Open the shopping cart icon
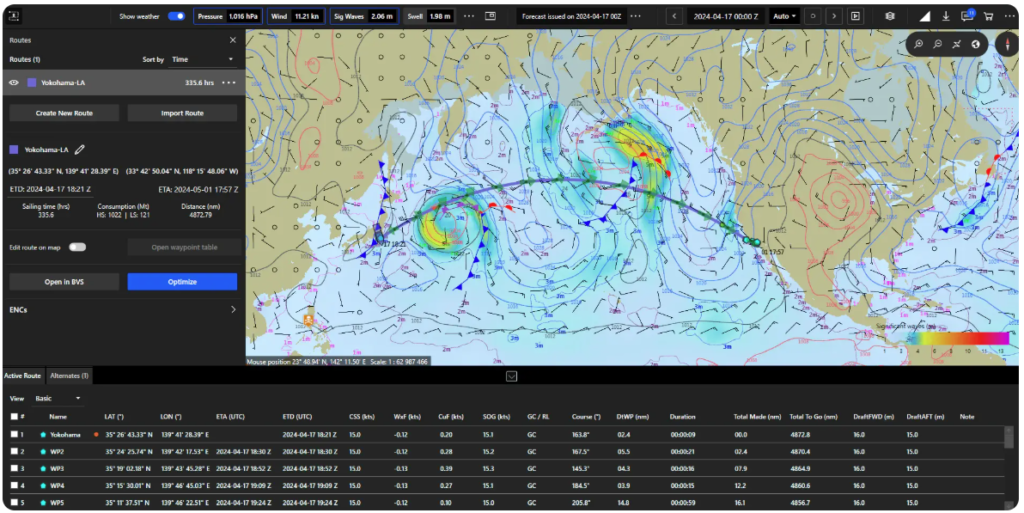Viewport: 1024px width, 513px height. click(988, 16)
